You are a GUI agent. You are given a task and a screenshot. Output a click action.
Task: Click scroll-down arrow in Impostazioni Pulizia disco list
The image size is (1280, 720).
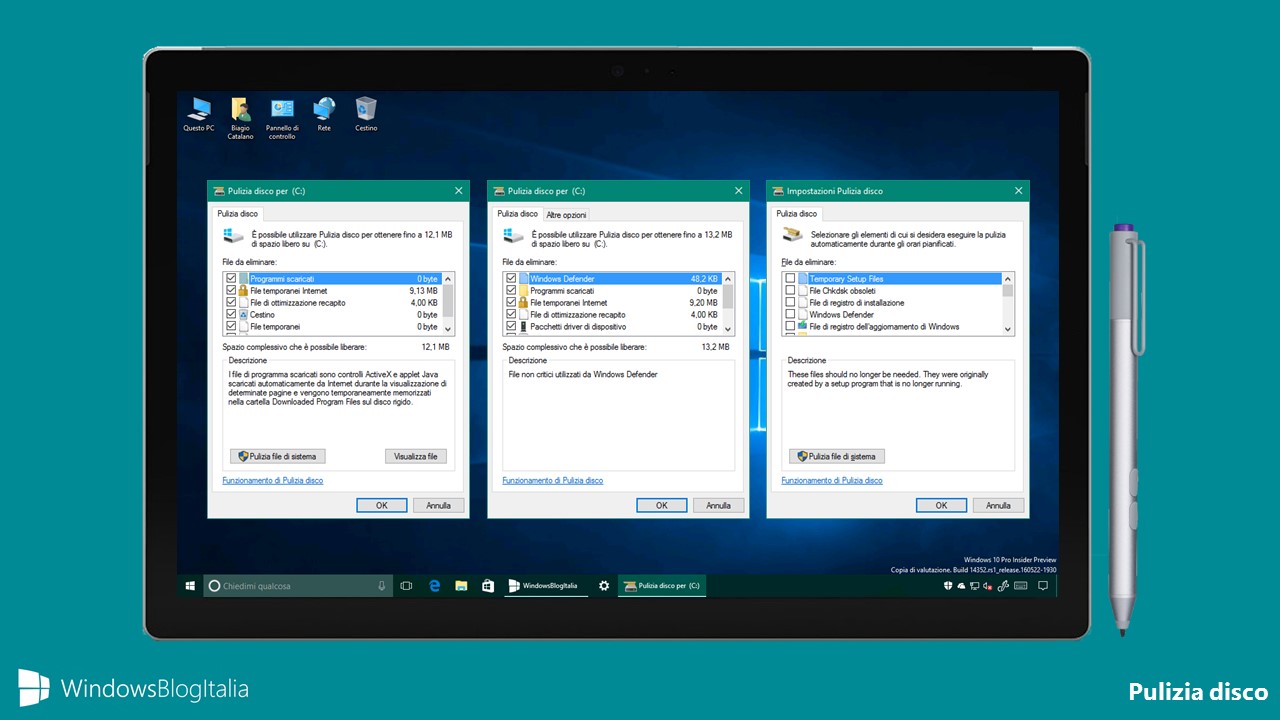click(1008, 328)
